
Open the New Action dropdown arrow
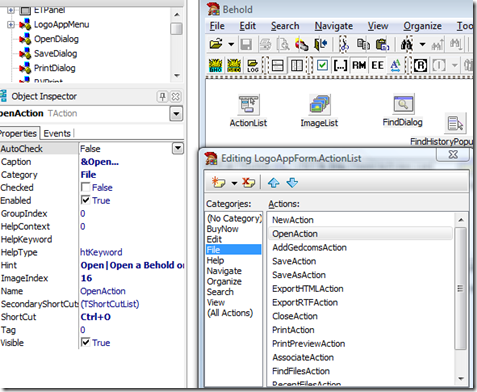(234, 183)
